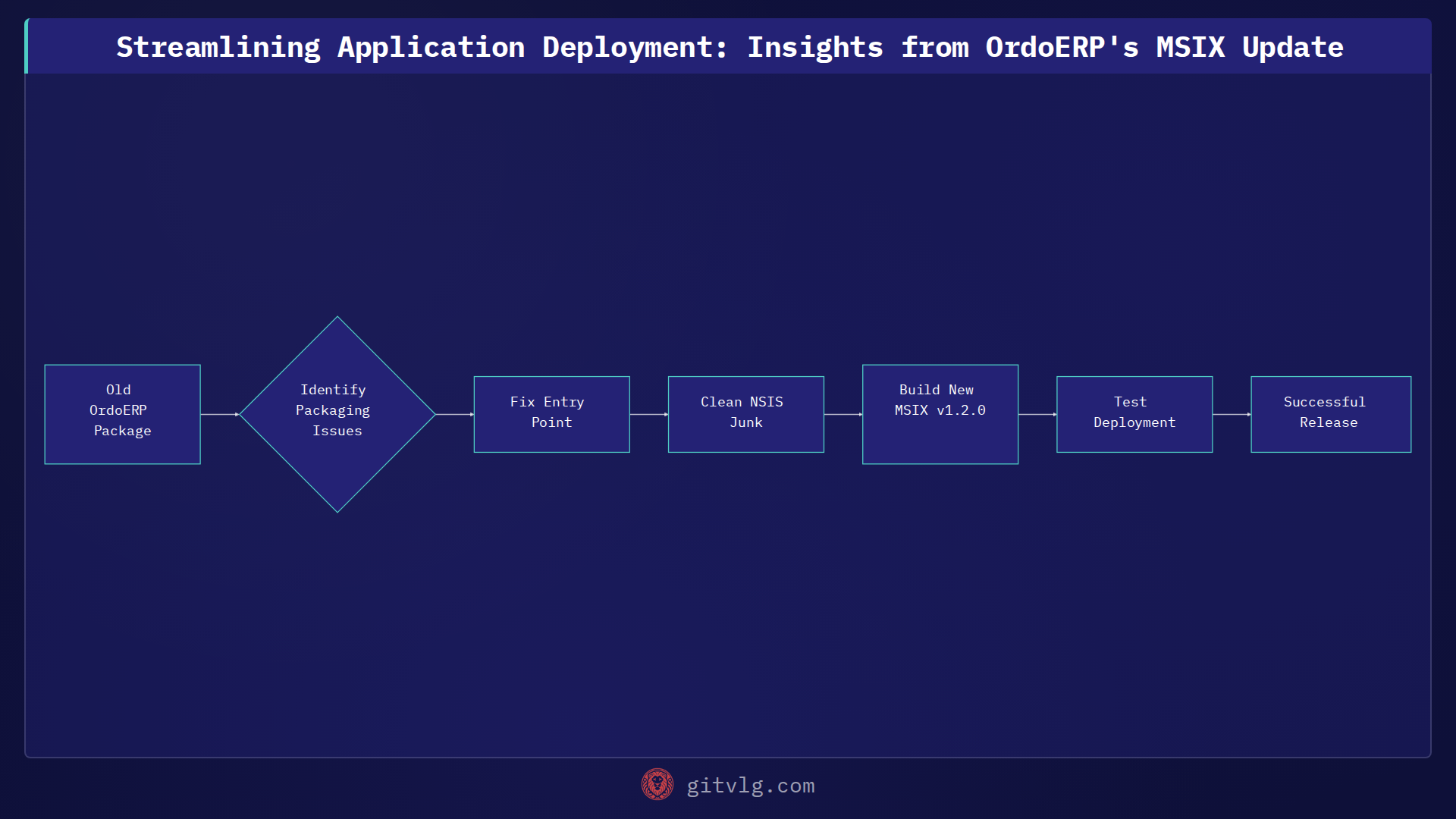This screenshot has width=1456, height=819.
Task: Open the gitvlg.com link
Action: tap(750, 786)
